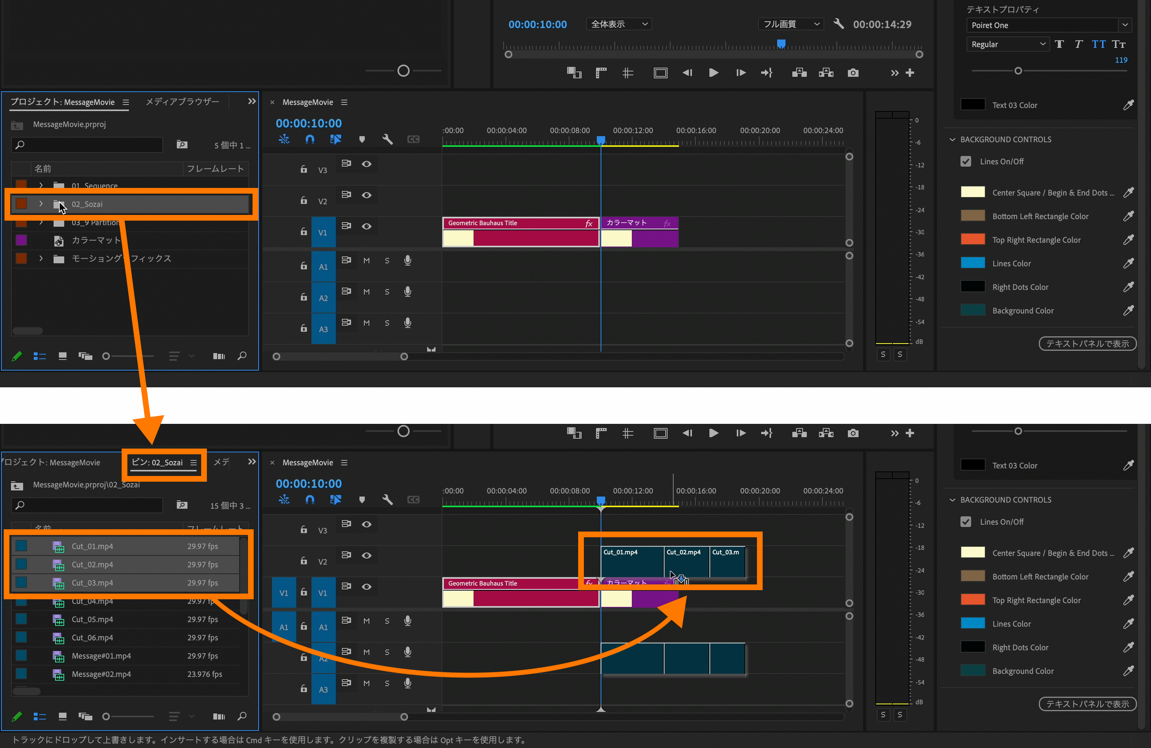Hide track V3 in upper timeline
The image size is (1151, 748).
(x=366, y=164)
